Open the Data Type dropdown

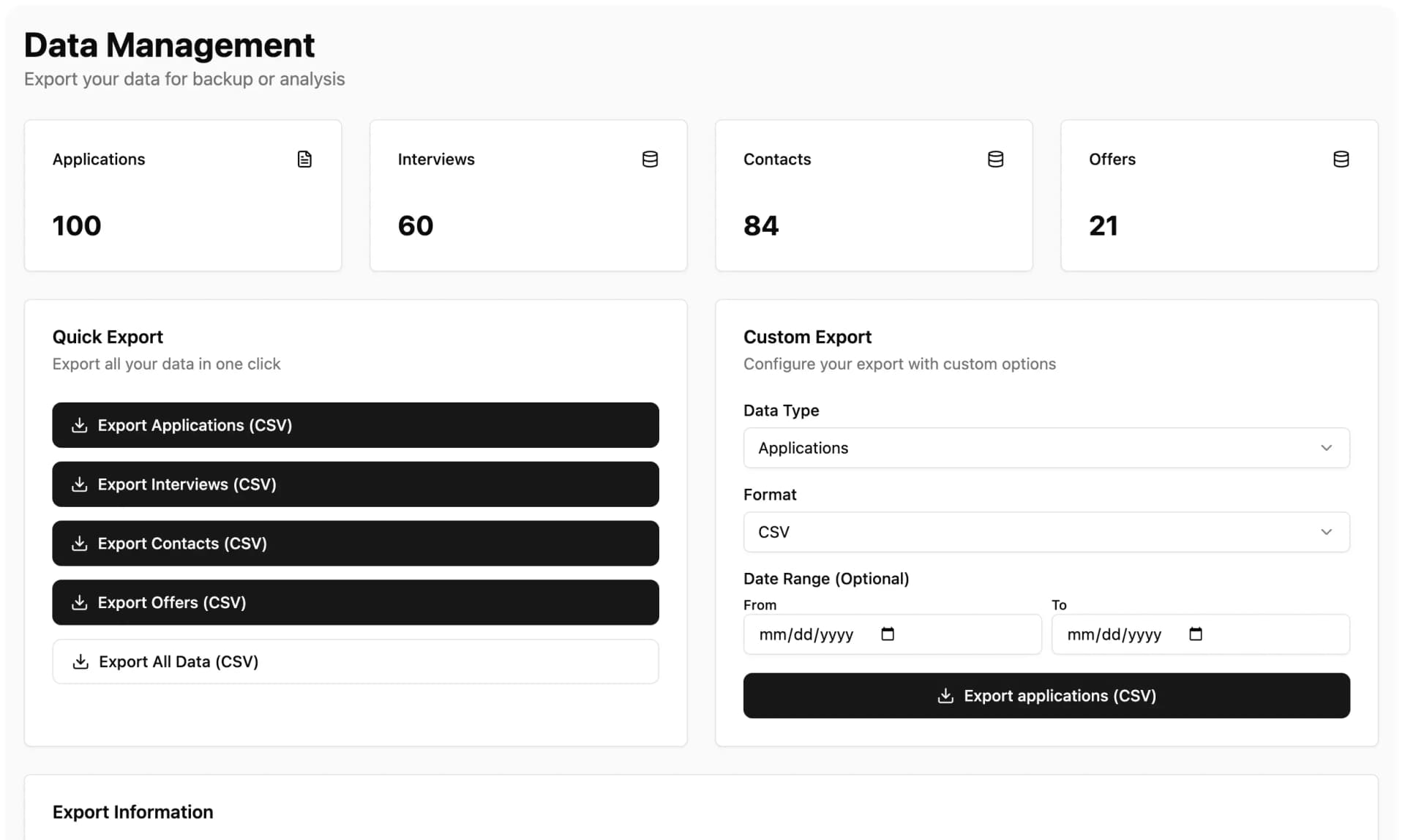pyautogui.click(x=1046, y=448)
